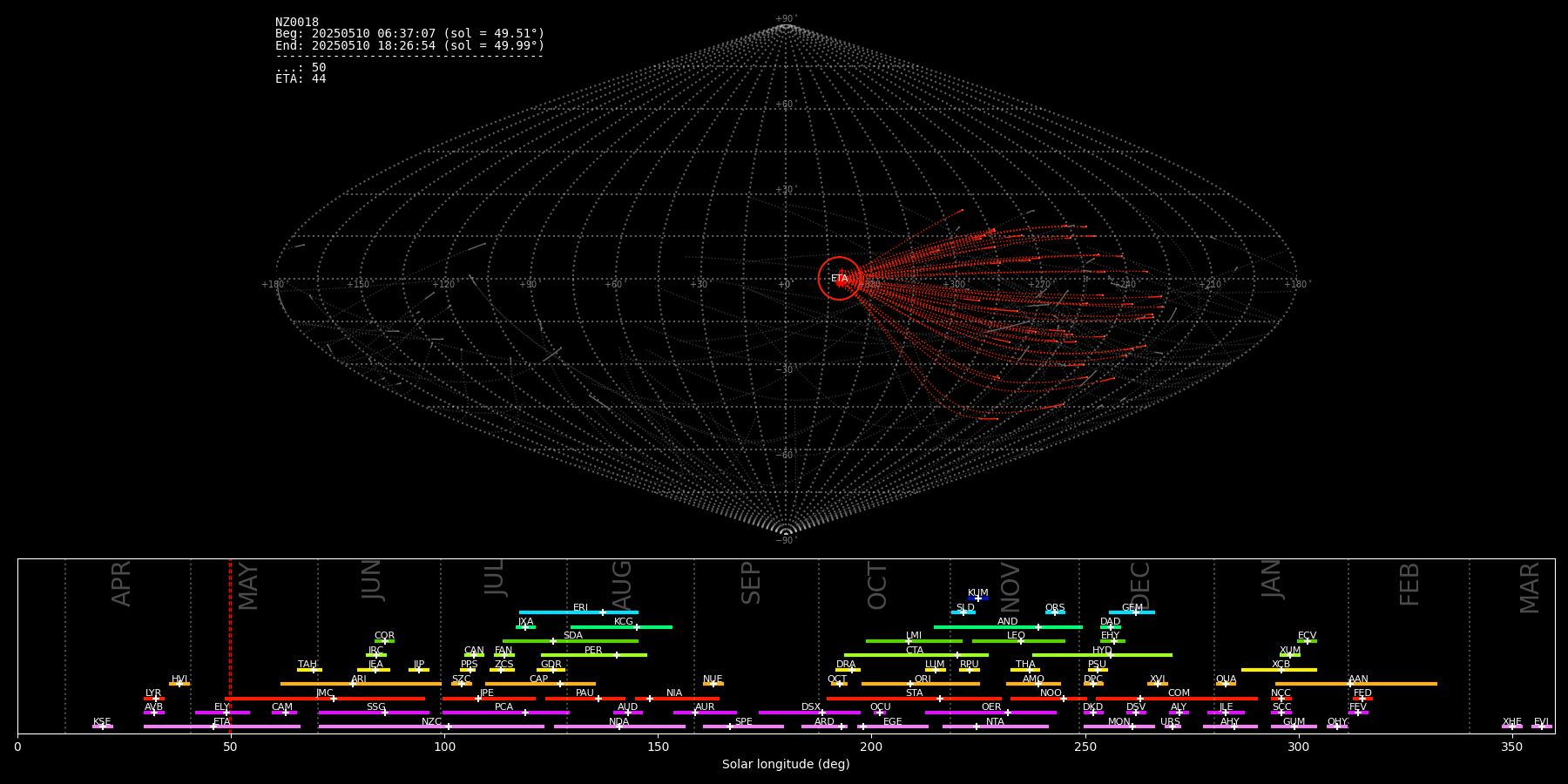Viewport: 1568px width, 784px height.
Task: Click the JMC shower label
Action: [x=325, y=693]
